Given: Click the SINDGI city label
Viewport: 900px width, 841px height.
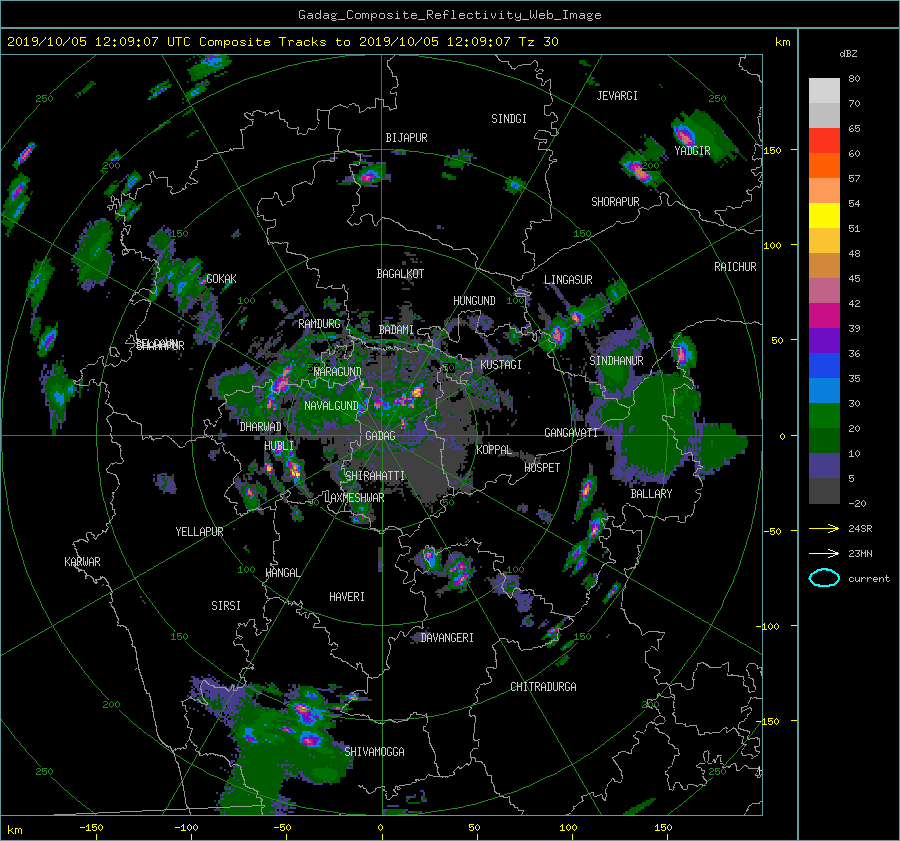Looking at the screenshot, I should click(x=509, y=119).
